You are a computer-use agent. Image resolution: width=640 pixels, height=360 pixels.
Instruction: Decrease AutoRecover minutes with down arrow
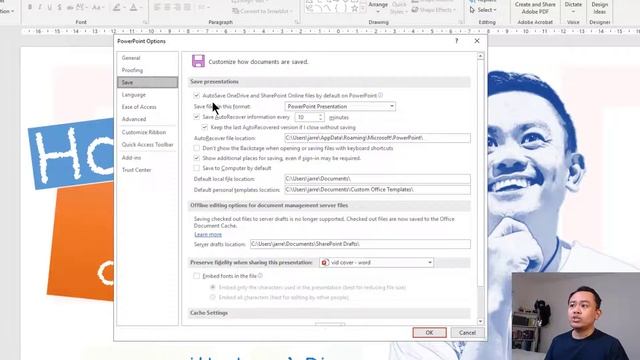321,119
